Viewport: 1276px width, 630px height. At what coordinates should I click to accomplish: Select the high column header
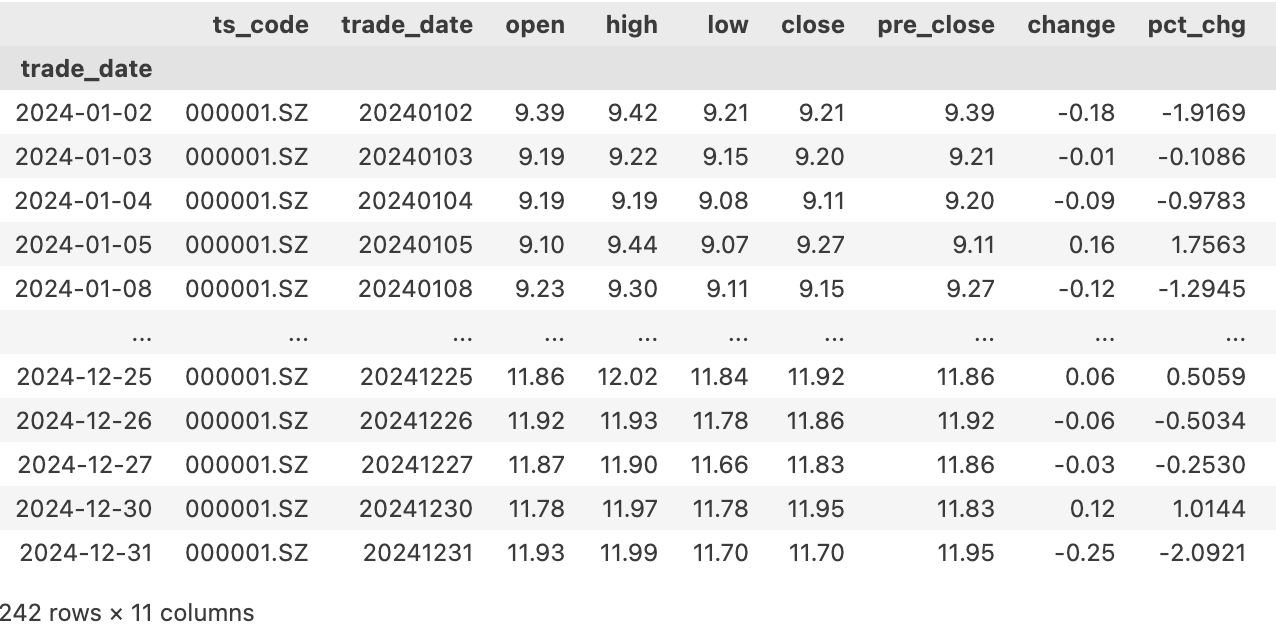(632, 25)
